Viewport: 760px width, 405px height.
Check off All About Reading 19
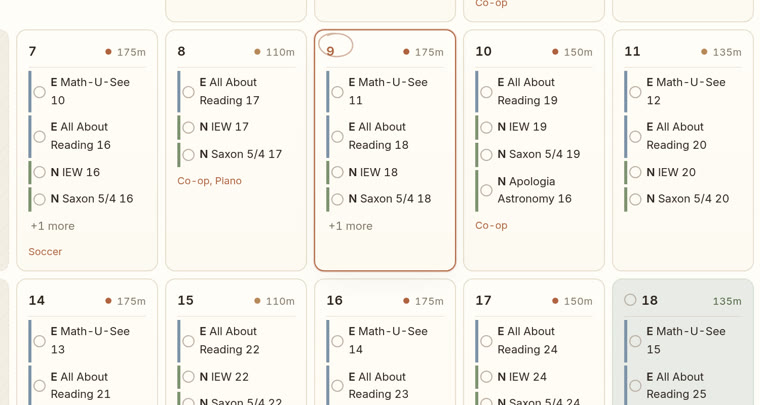point(486,92)
